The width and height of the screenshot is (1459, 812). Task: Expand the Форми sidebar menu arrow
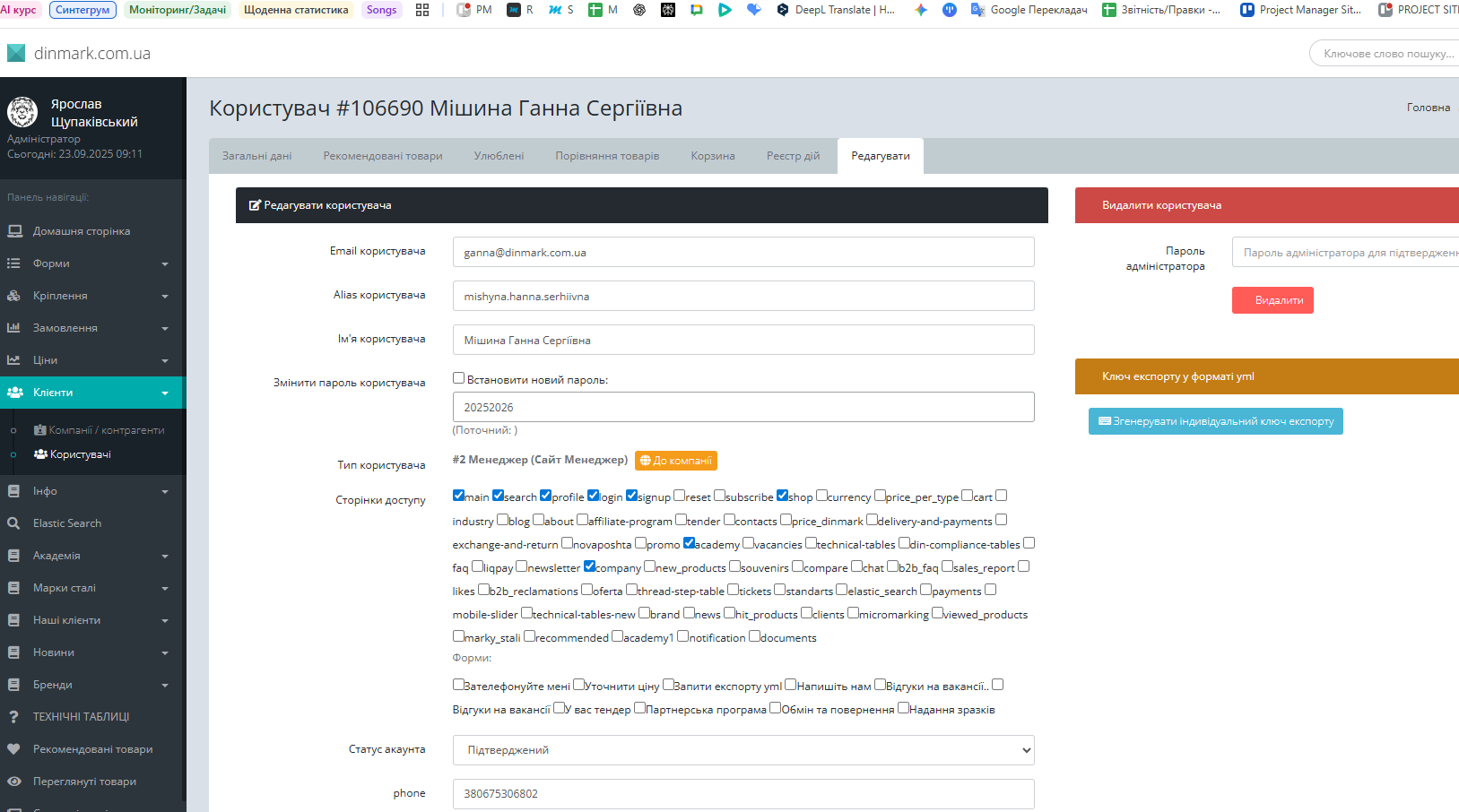point(165,264)
